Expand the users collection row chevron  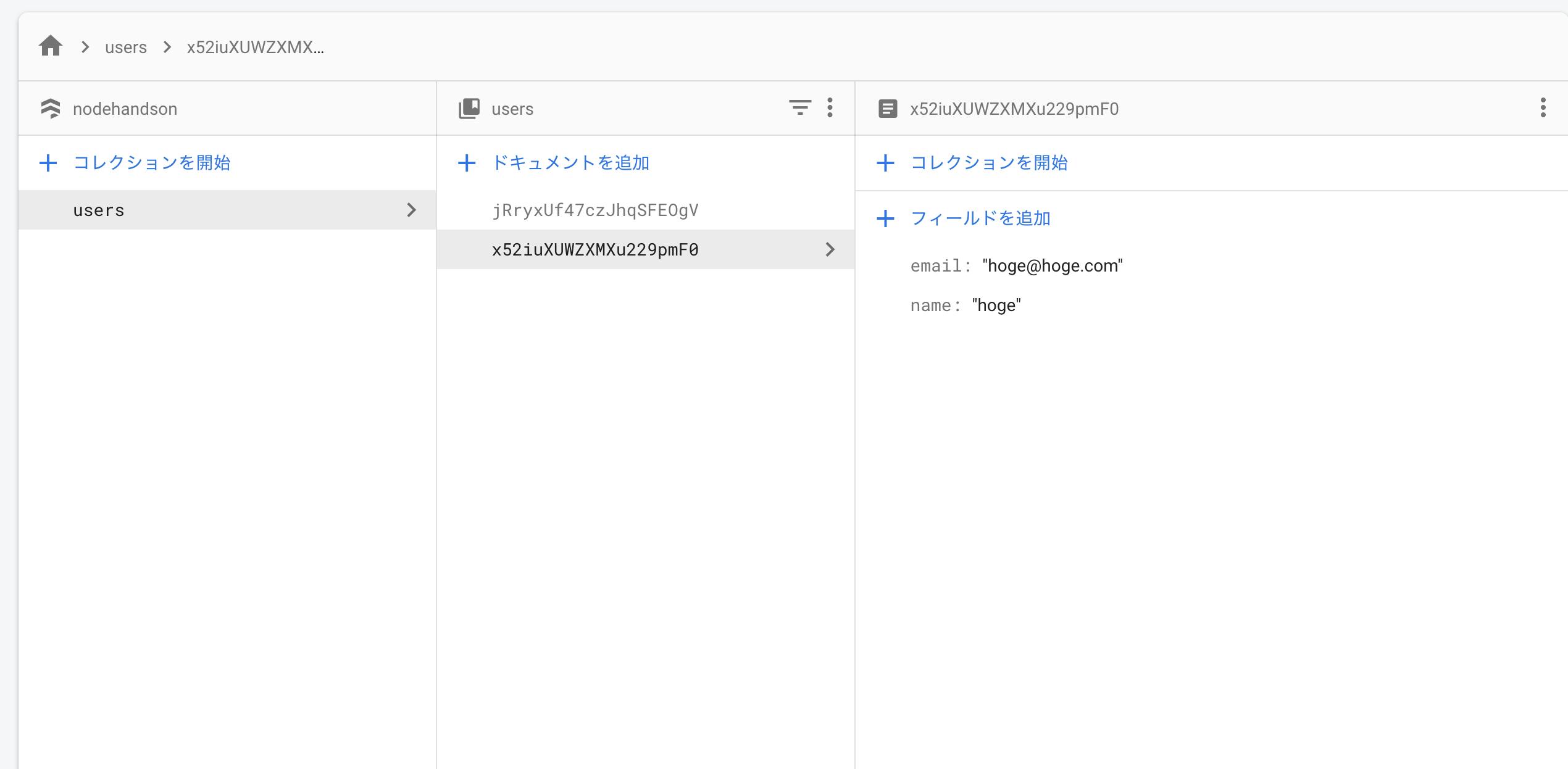412,210
